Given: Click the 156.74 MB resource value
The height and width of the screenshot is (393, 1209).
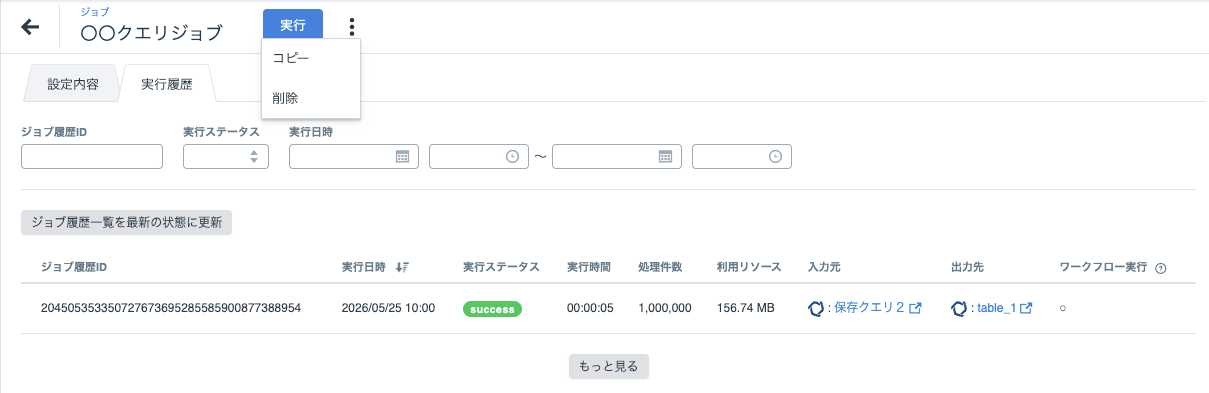Looking at the screenshot, I should (x=746, y=308).
